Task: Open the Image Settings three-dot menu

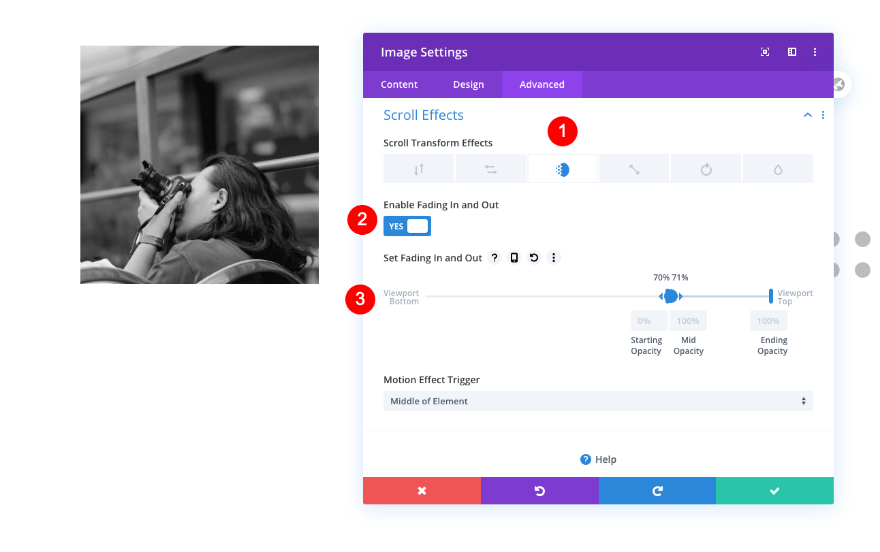Action: pyautogui.click(x=815, y=52)
